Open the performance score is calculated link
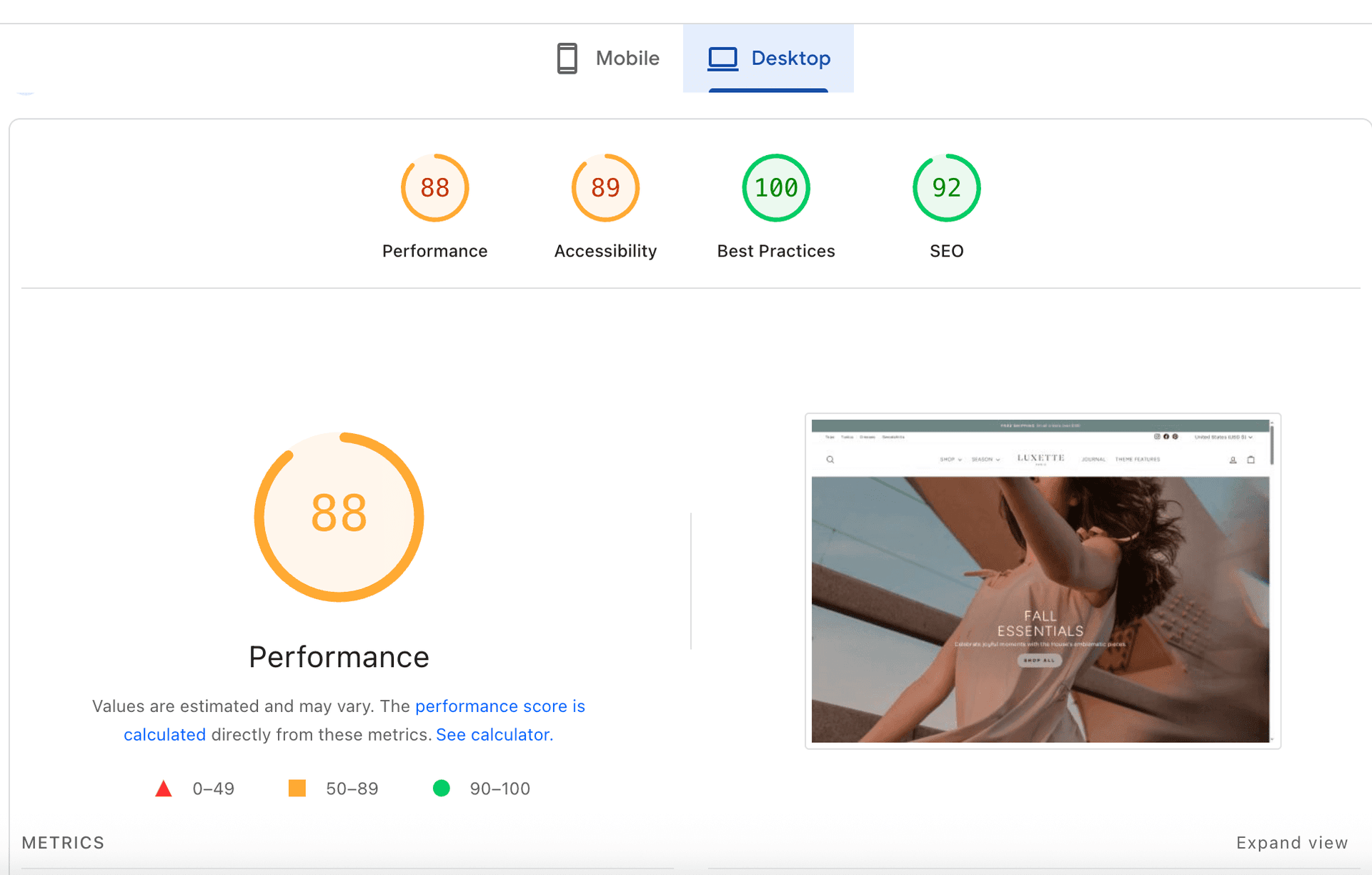This screenshot has width=1372, height=875. [x=500, y=706]
